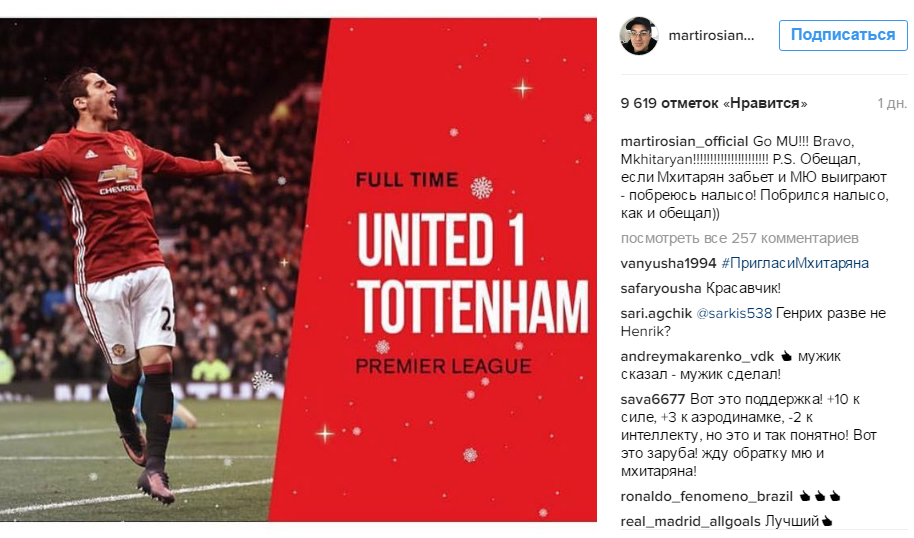
Task: Click the thumbs-up emoji after Лучший
Action: [x=827, y=522]
